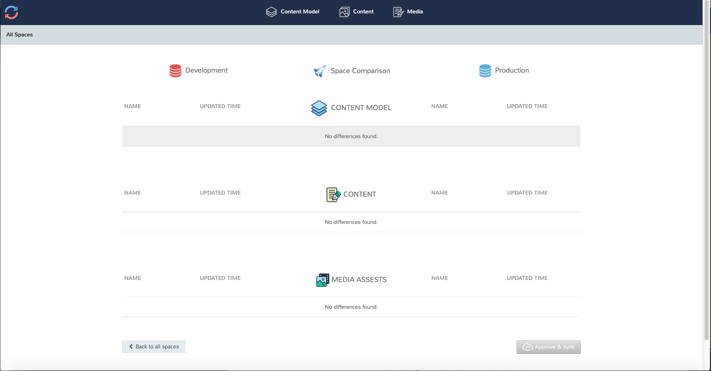This screenshot has width=711, height=371.
Task: Click the Space Comparison rocket icon
Action: click(x=320, y=71)
